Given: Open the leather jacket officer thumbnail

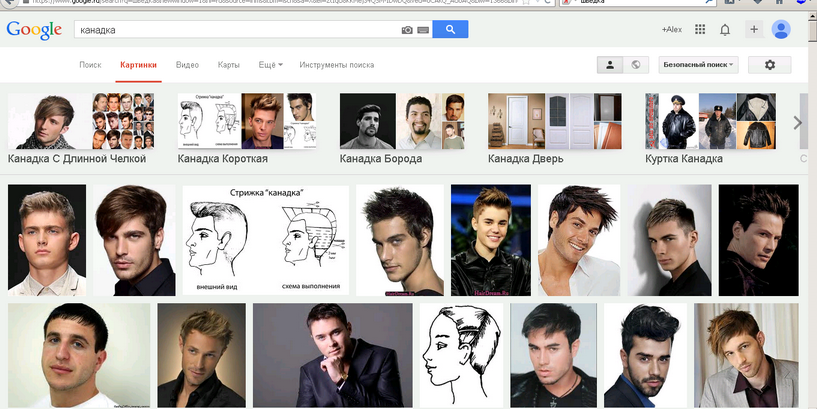Looking at the screenshot, I should (x=678, y=121).
